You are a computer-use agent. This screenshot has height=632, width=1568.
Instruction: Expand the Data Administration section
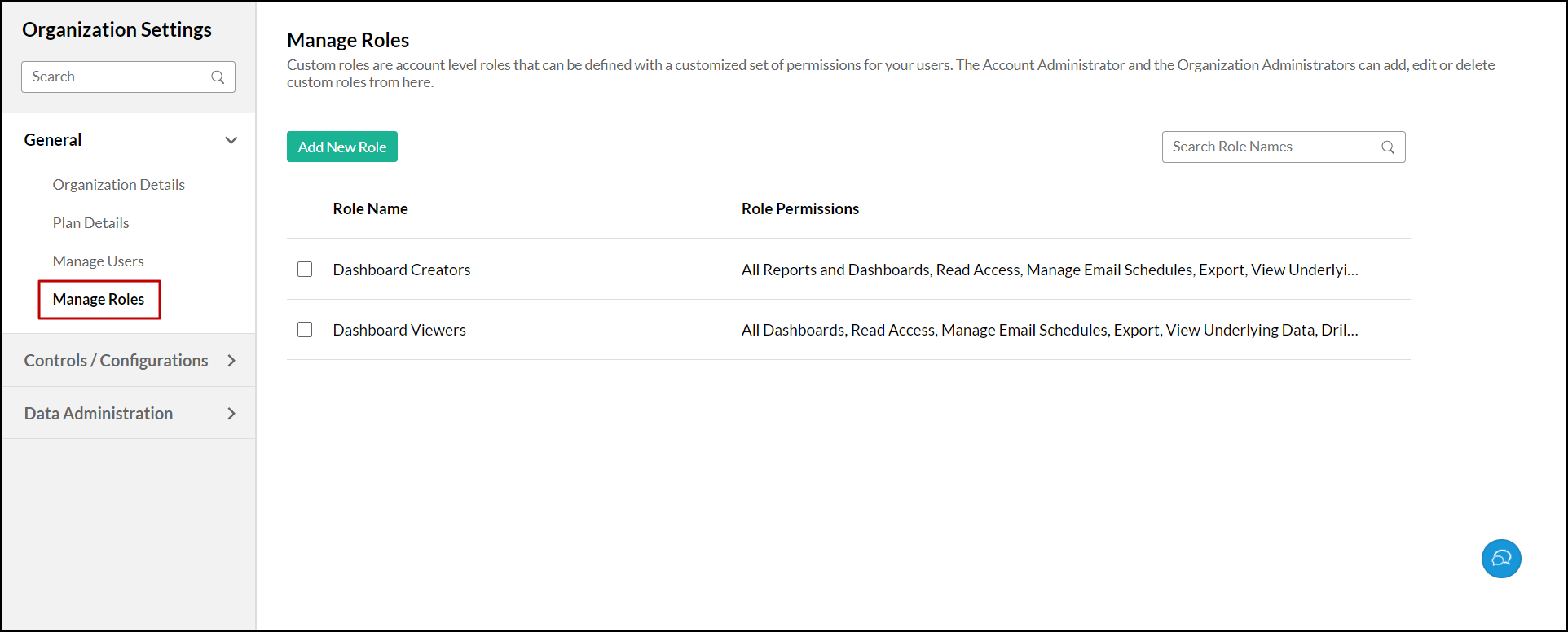click(231, 414)
